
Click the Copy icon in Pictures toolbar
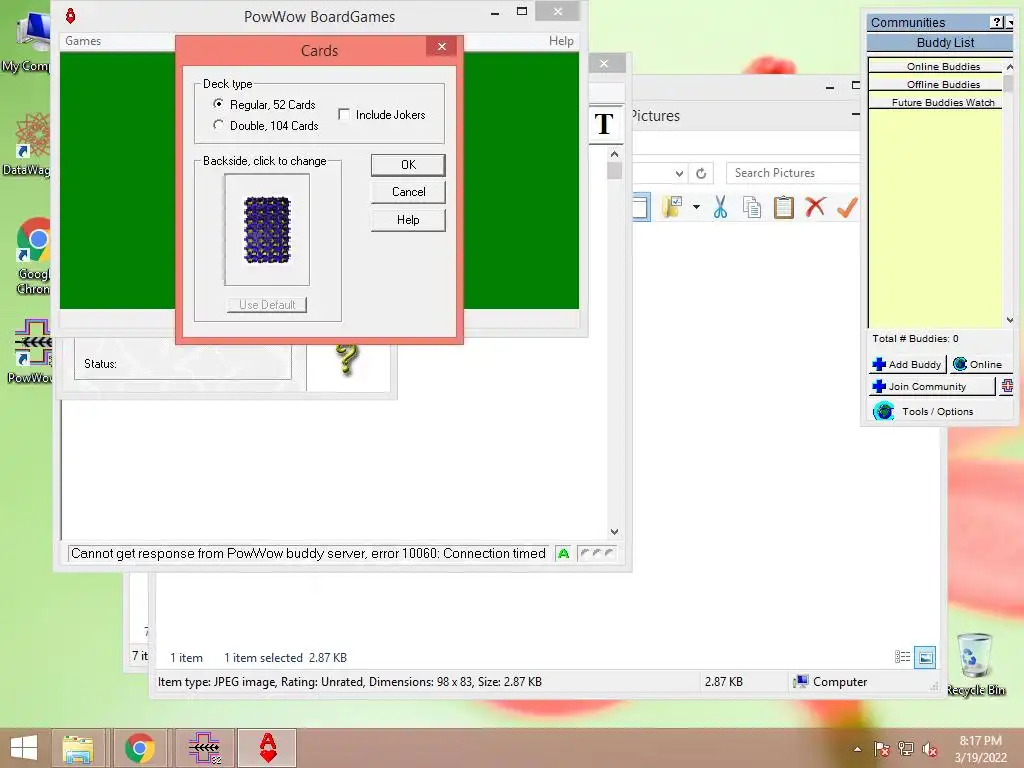click(752, 207)
